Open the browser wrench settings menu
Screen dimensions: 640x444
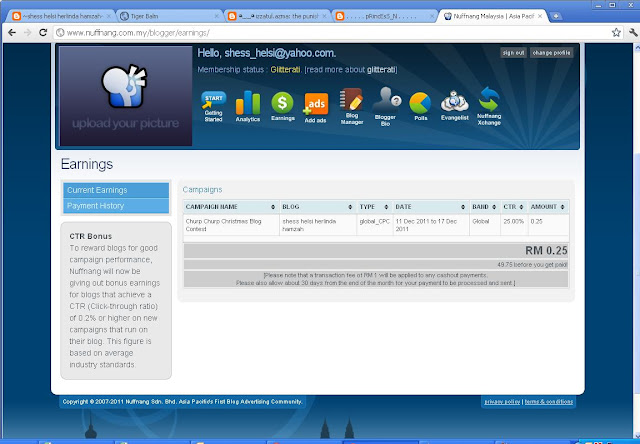click(x=633, y=33)
